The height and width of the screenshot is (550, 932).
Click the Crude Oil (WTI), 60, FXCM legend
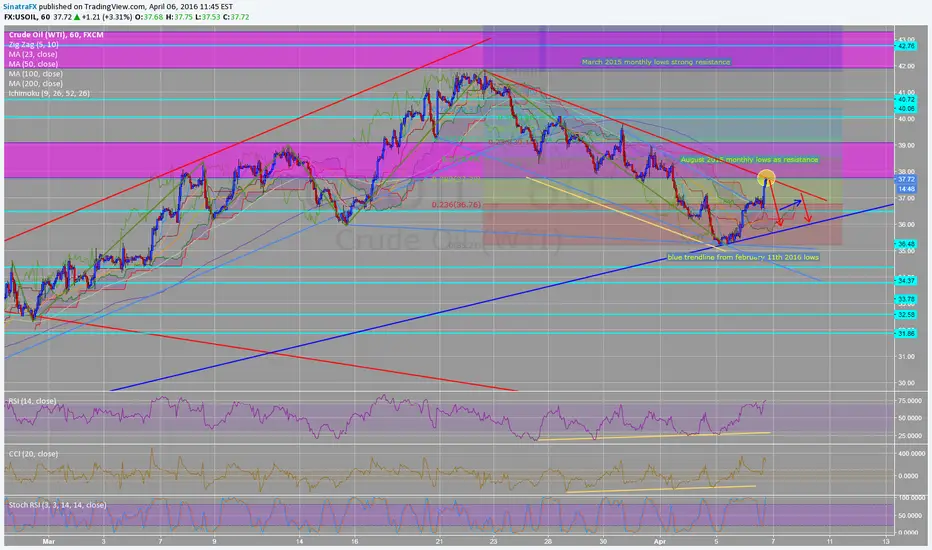(56, 35)
